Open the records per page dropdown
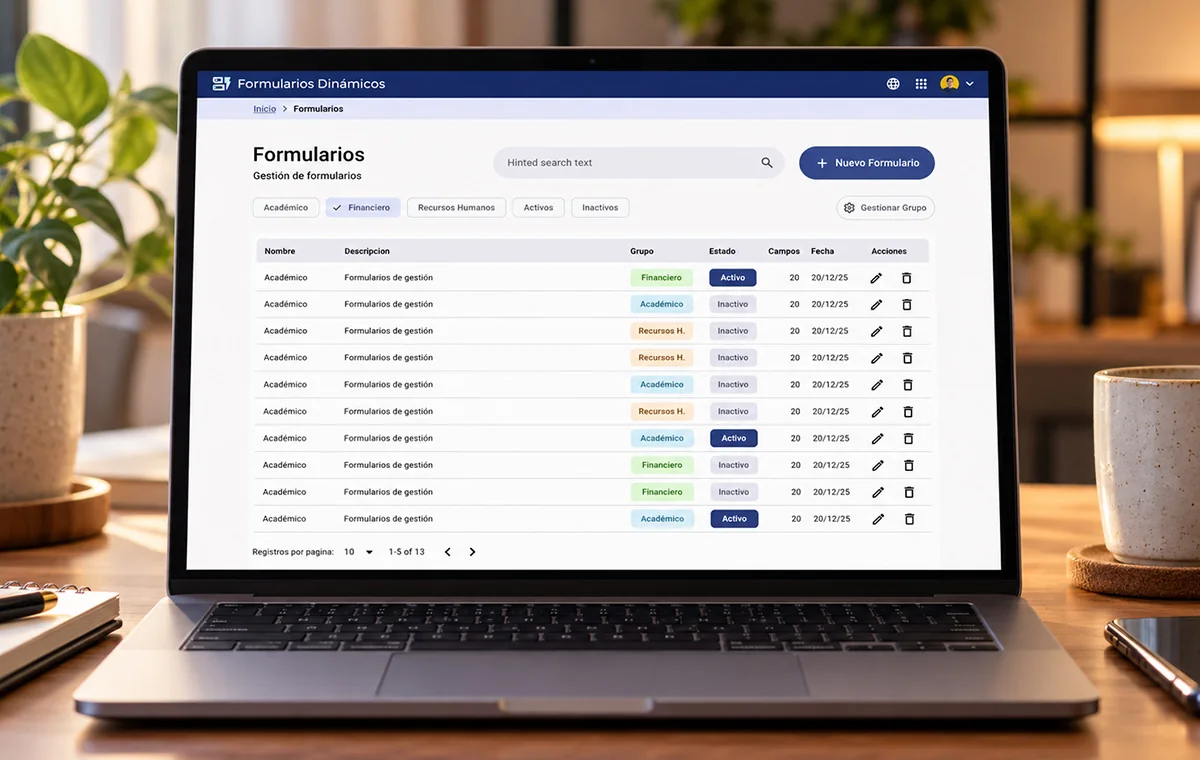 pyautogui.click(x=358, y=552)
